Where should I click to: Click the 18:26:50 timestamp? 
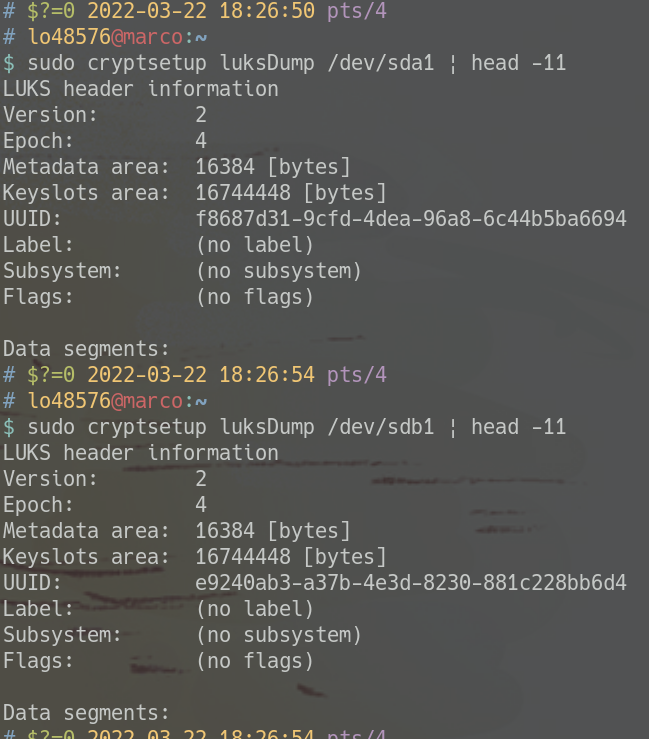[x=267, y=11]
